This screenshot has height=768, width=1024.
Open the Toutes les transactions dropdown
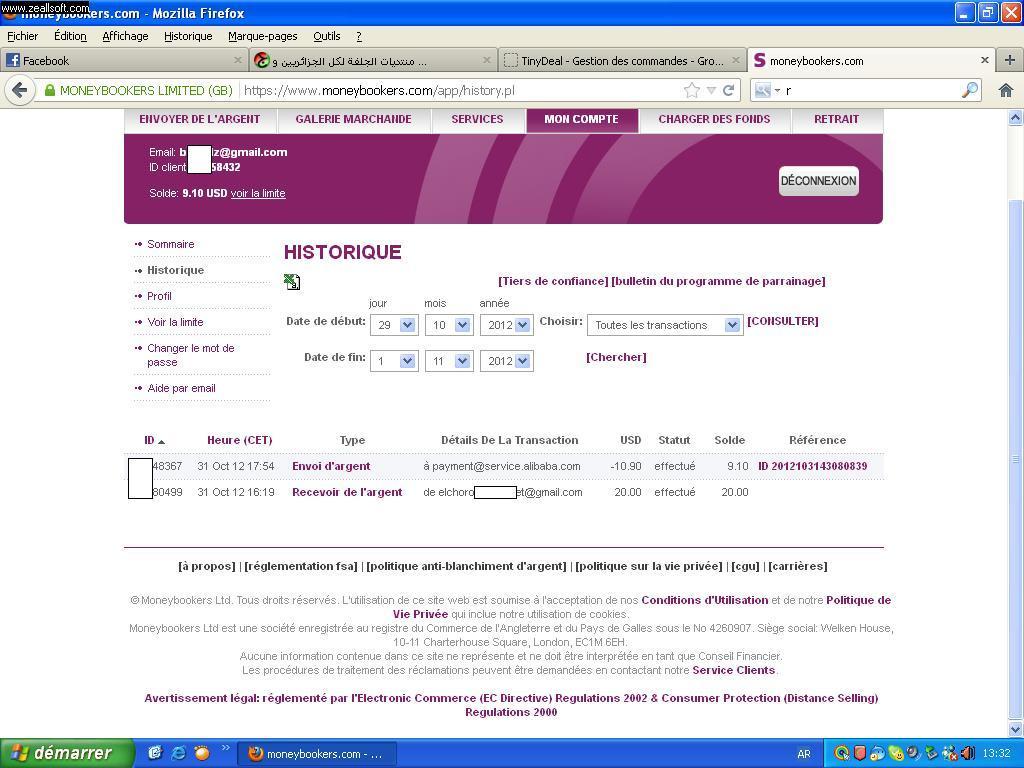pos(665,325)
